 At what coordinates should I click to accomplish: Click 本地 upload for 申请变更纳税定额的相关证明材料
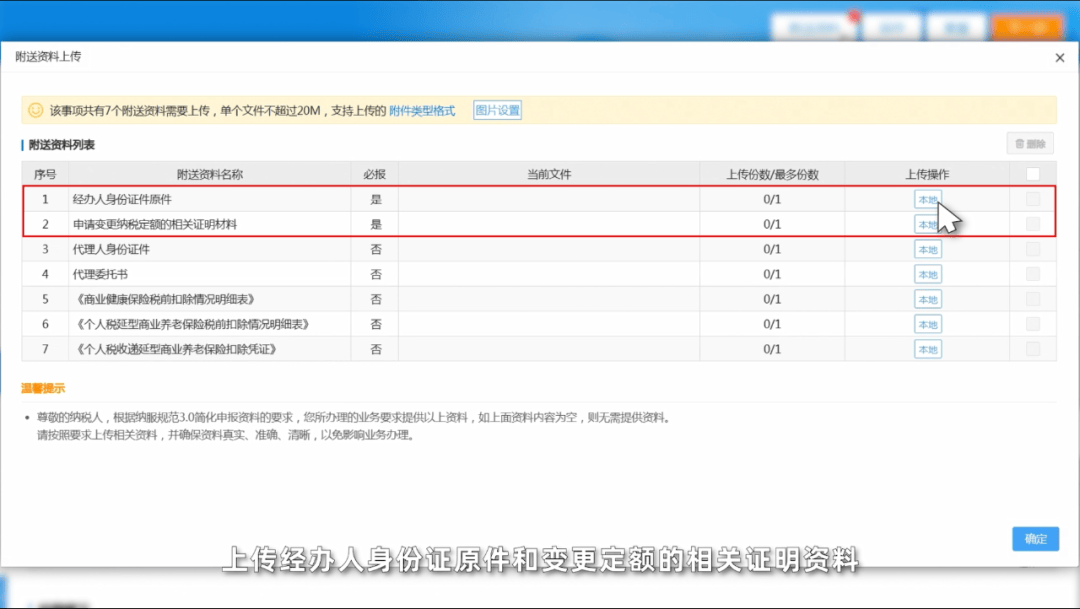pos(927,224)
